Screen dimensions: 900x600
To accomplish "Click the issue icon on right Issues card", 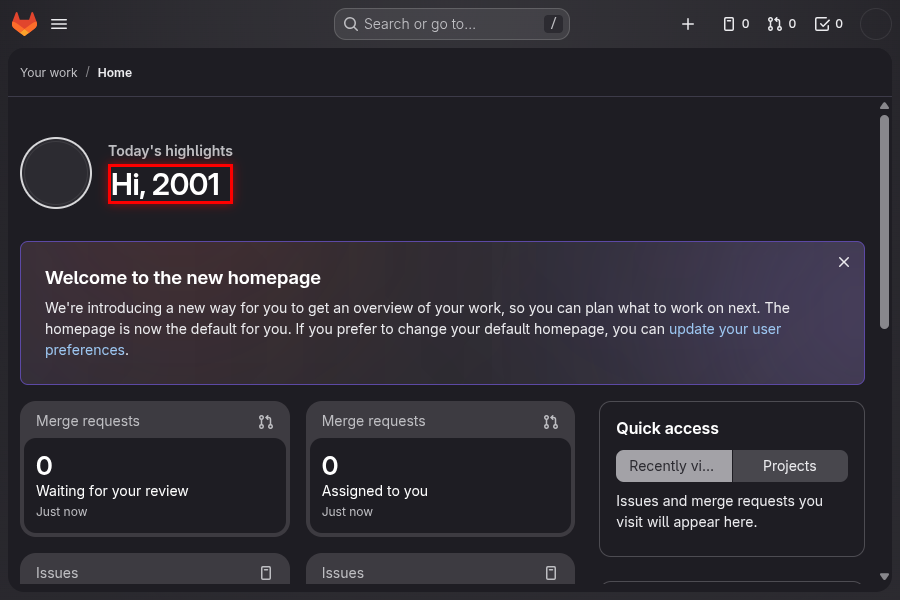I will [550, 573].
